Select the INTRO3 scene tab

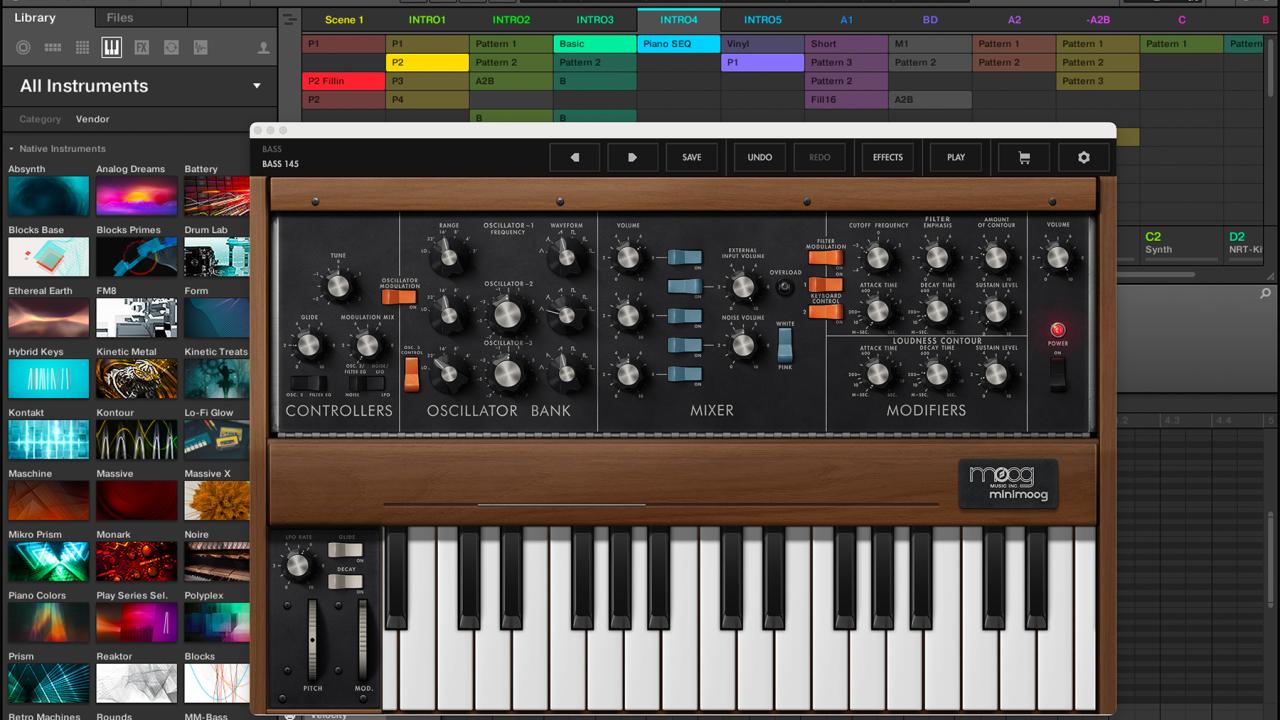tap(594, 19)
